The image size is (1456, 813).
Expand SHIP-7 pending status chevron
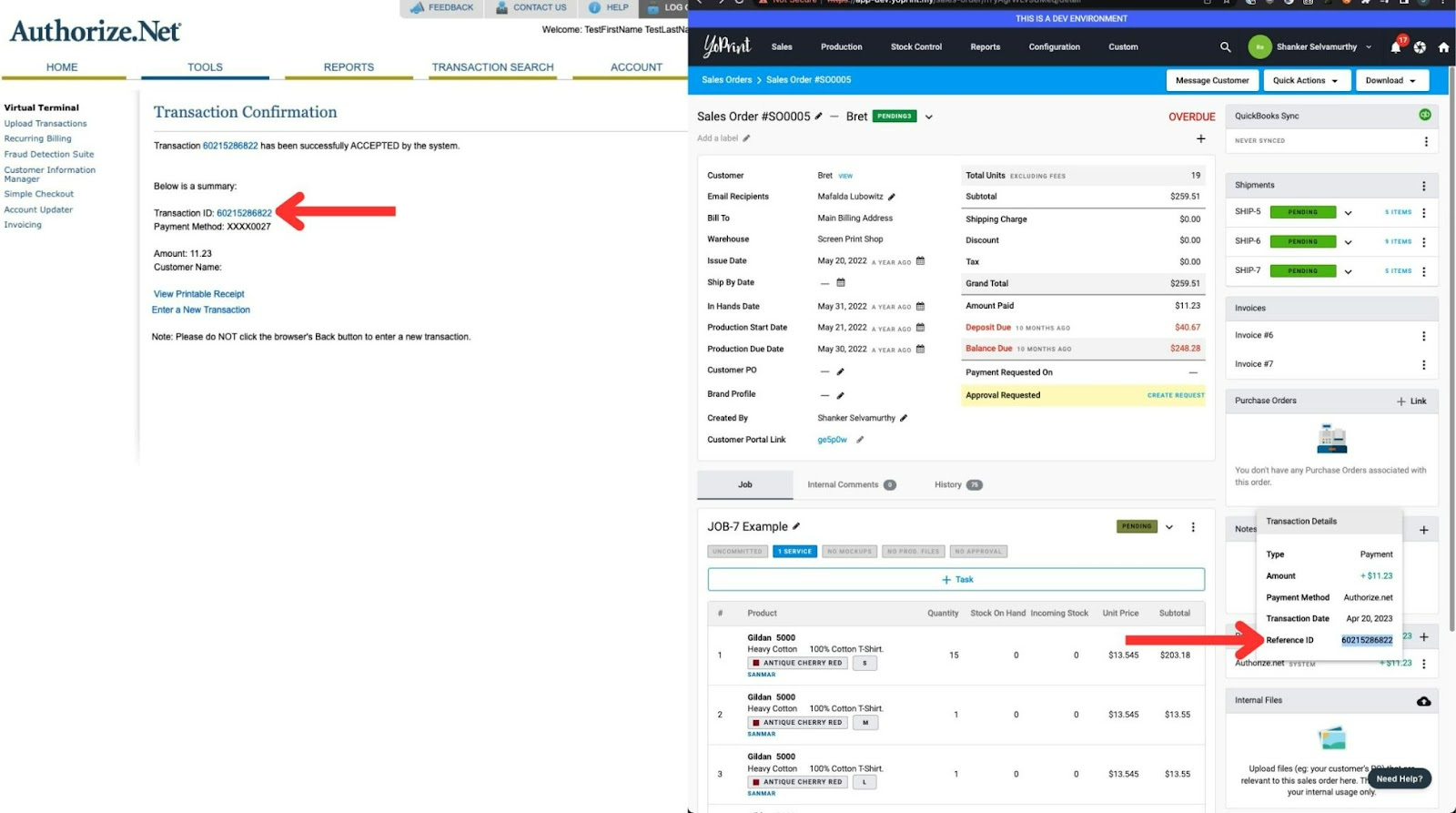[x=1348, y=271]
